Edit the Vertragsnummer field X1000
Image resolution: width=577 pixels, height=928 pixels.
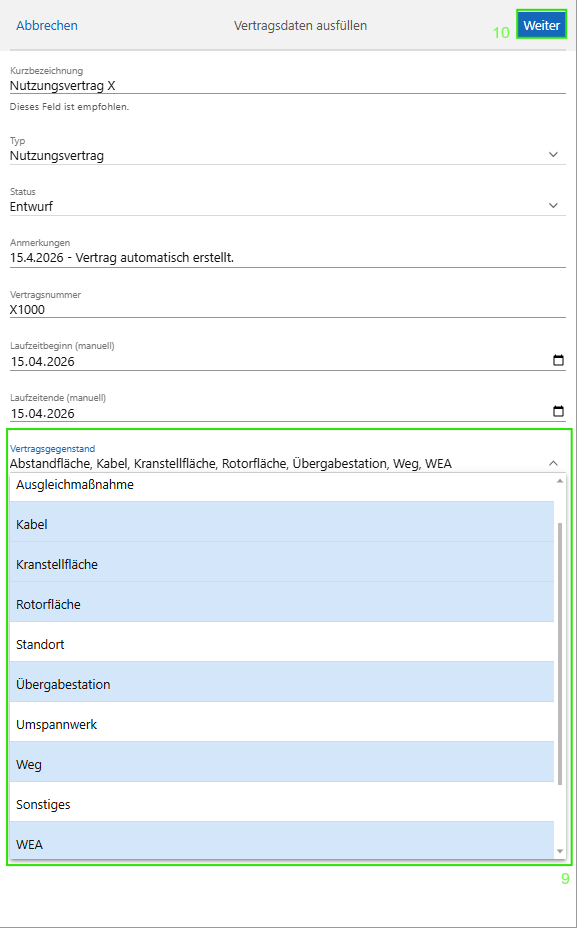pos(288,310)
